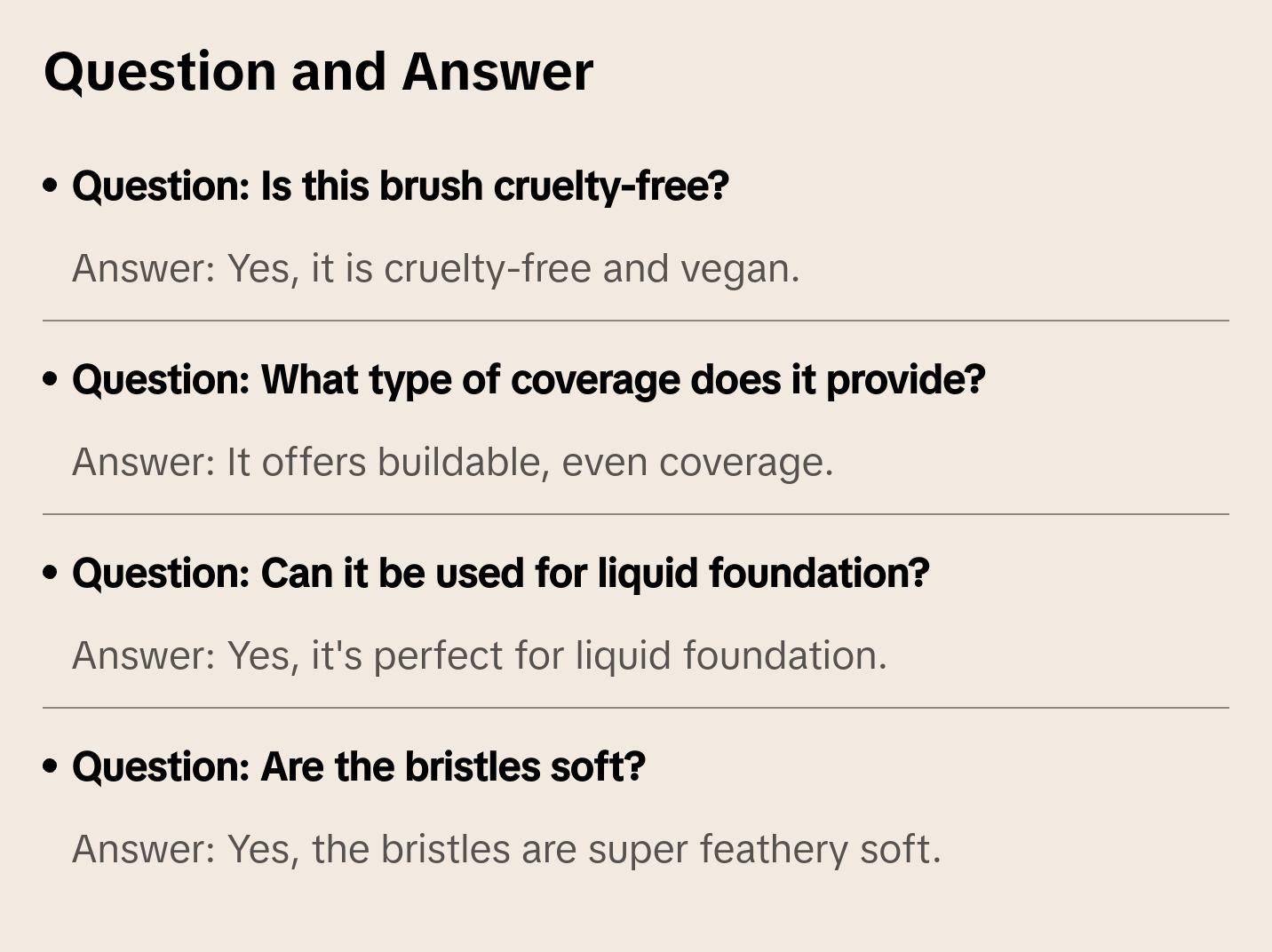Viewport: 1272px width, 952px height.
Task: Click the answer about super feathery soft bristles
Action: [x=506, y=850]
